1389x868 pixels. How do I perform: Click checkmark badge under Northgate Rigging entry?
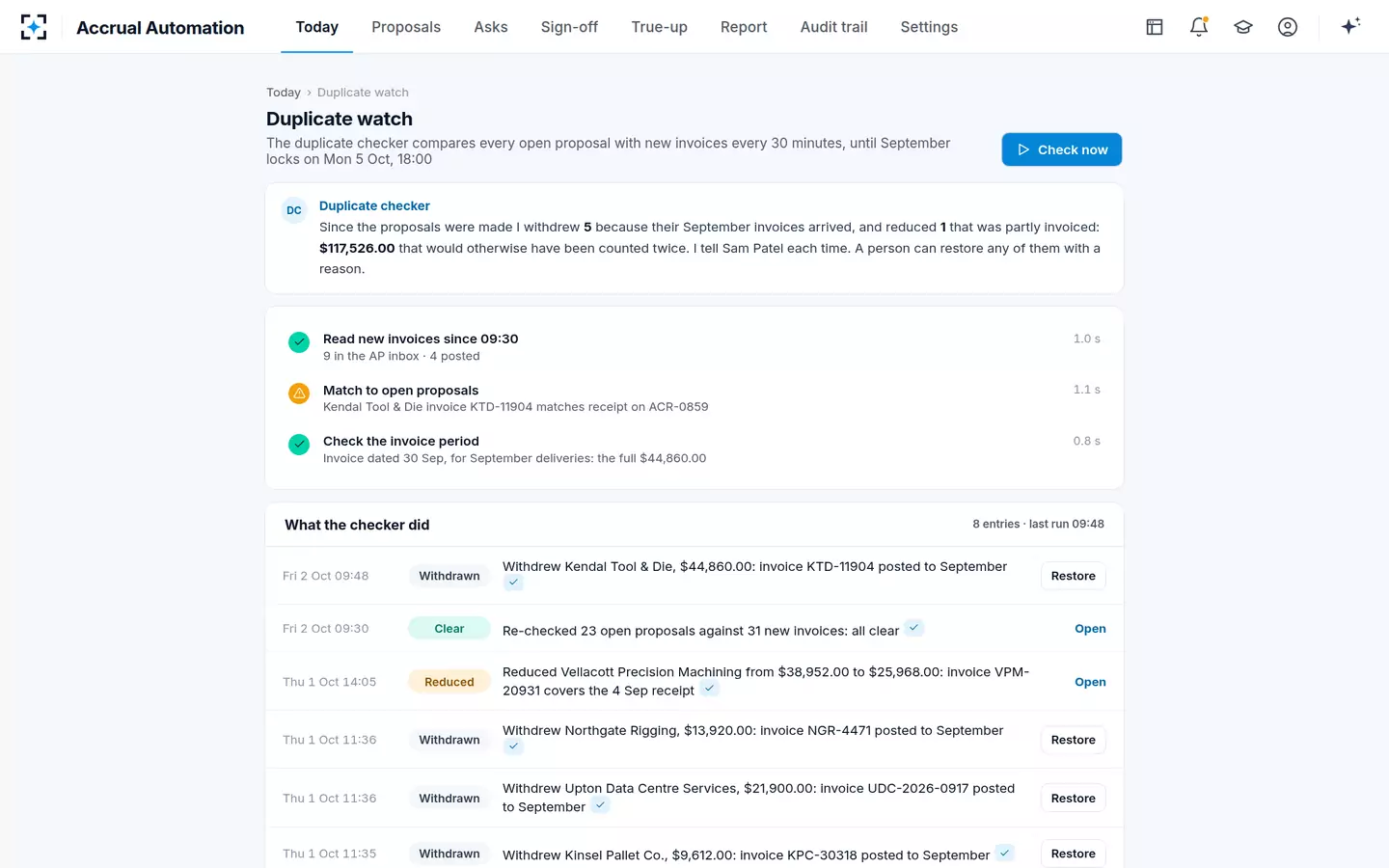pyautogui.click(x=513, y=746)
